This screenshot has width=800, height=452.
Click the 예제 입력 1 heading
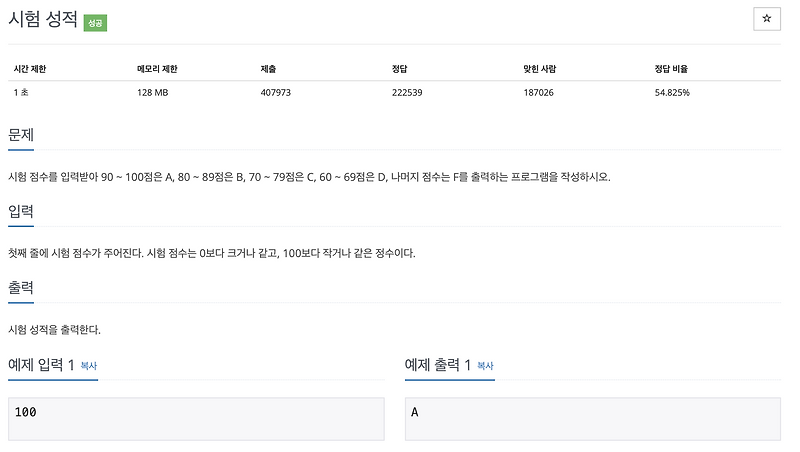point(41,365)
